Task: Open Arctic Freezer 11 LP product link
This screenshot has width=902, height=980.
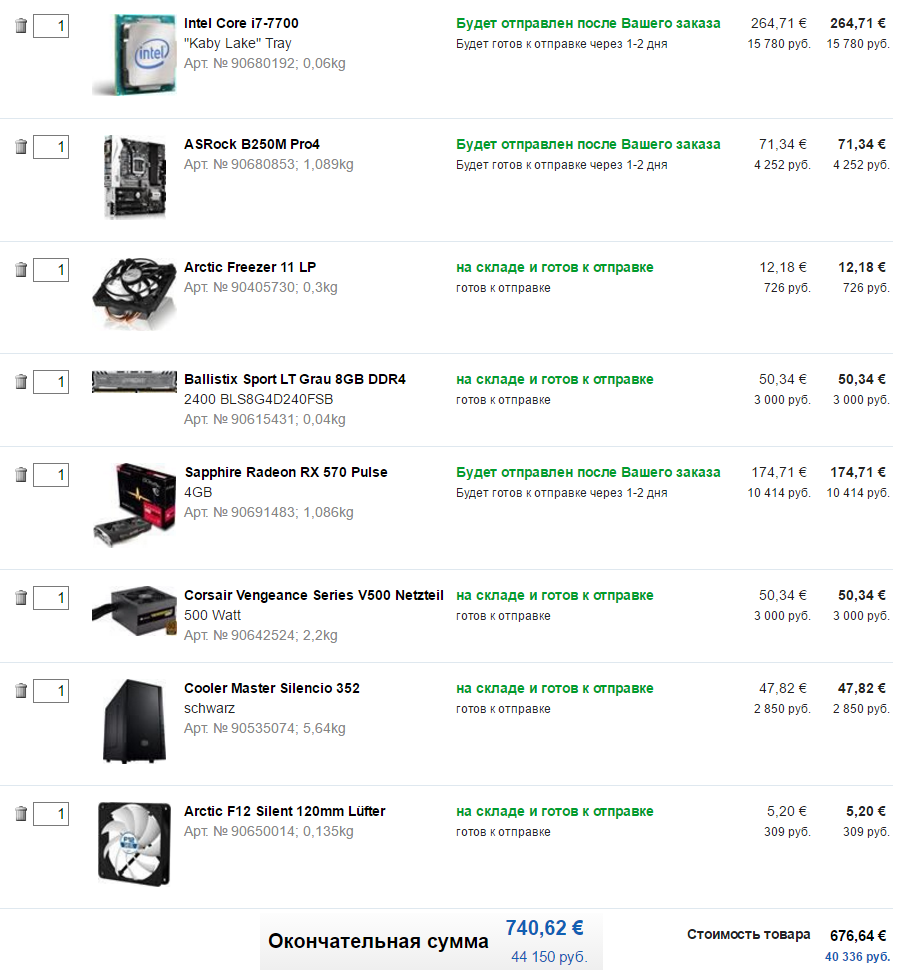Action: (250, 267)
